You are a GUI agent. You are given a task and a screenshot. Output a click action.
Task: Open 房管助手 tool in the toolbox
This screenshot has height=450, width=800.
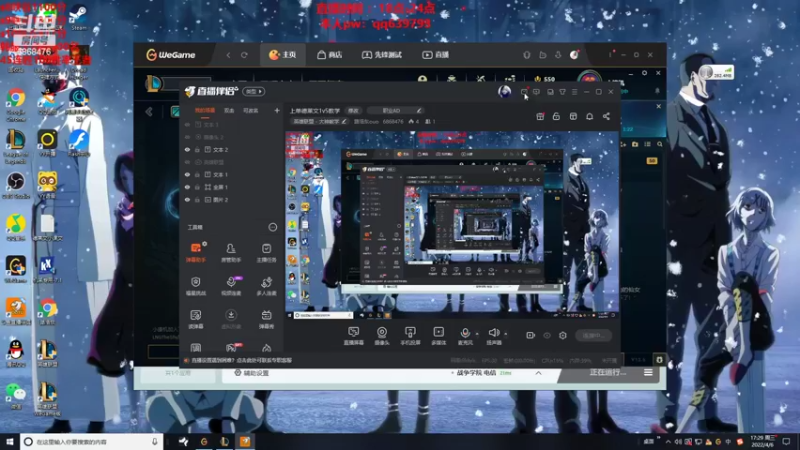tap(231, 253)
